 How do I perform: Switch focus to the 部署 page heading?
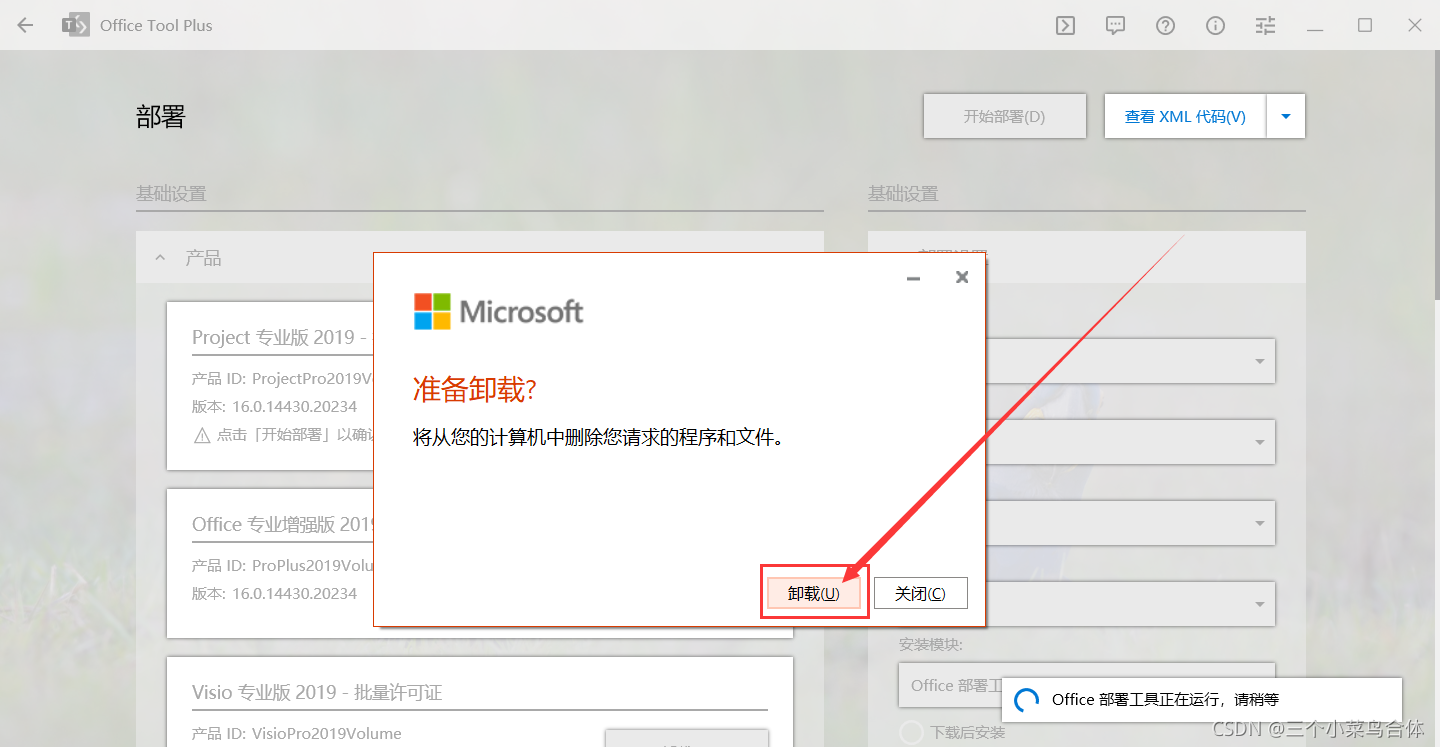(x=160, y=117)
